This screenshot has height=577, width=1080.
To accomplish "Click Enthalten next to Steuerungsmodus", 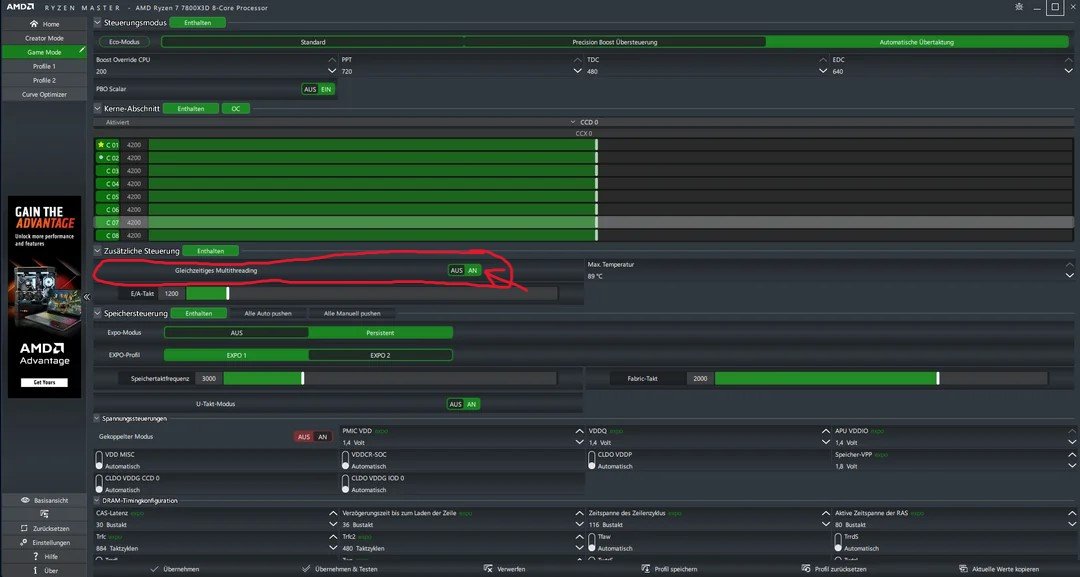I will click(x=198, y=23).
